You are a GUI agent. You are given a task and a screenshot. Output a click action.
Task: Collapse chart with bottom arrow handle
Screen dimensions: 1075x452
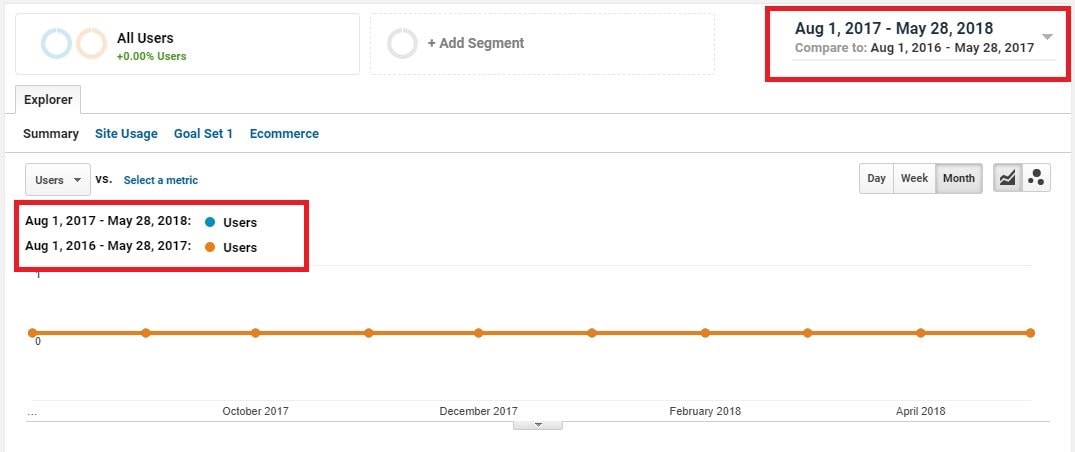coord(538,425)
